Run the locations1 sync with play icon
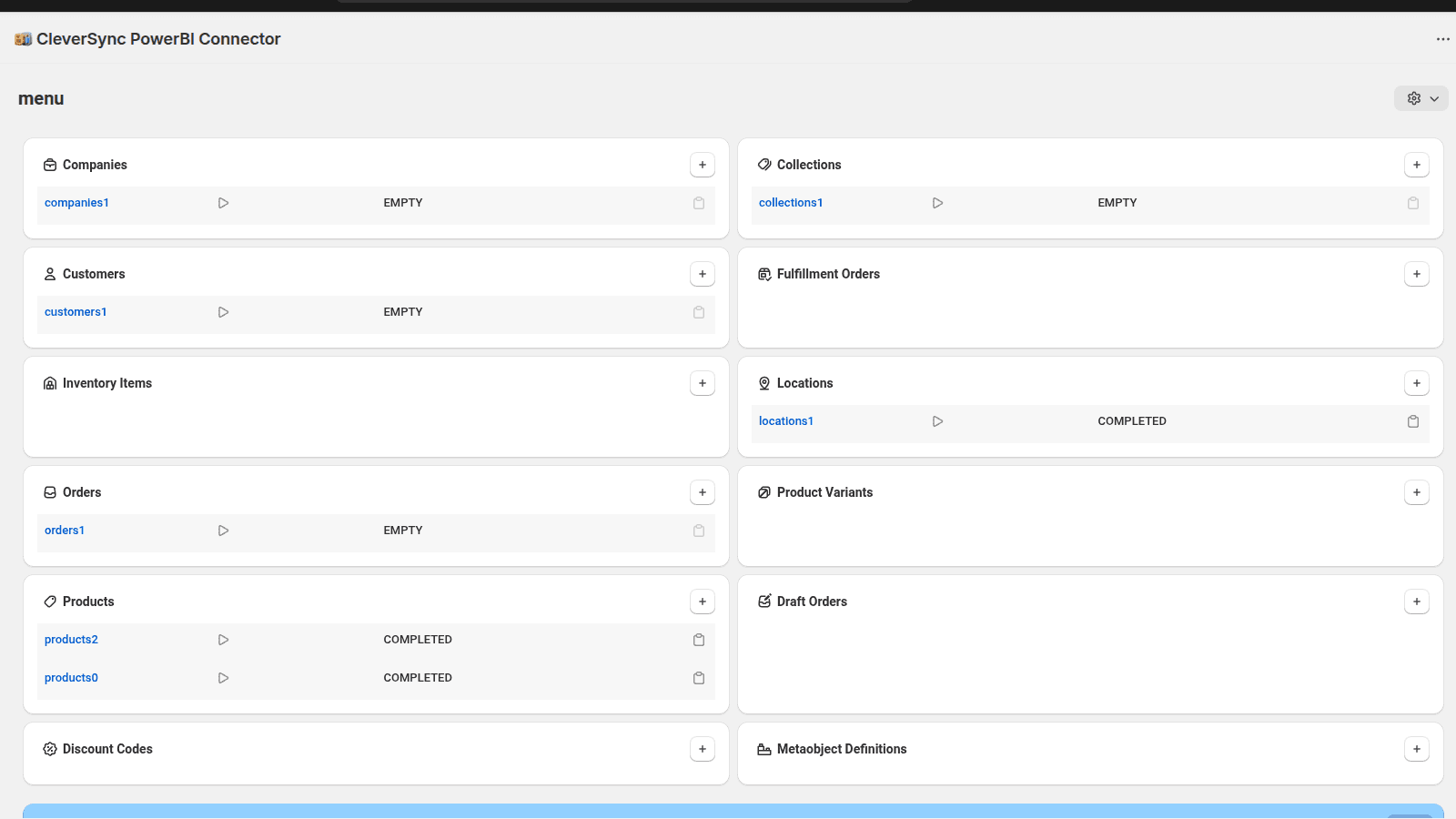Screen dimensions: 1456x819 [x=937, y=421]
